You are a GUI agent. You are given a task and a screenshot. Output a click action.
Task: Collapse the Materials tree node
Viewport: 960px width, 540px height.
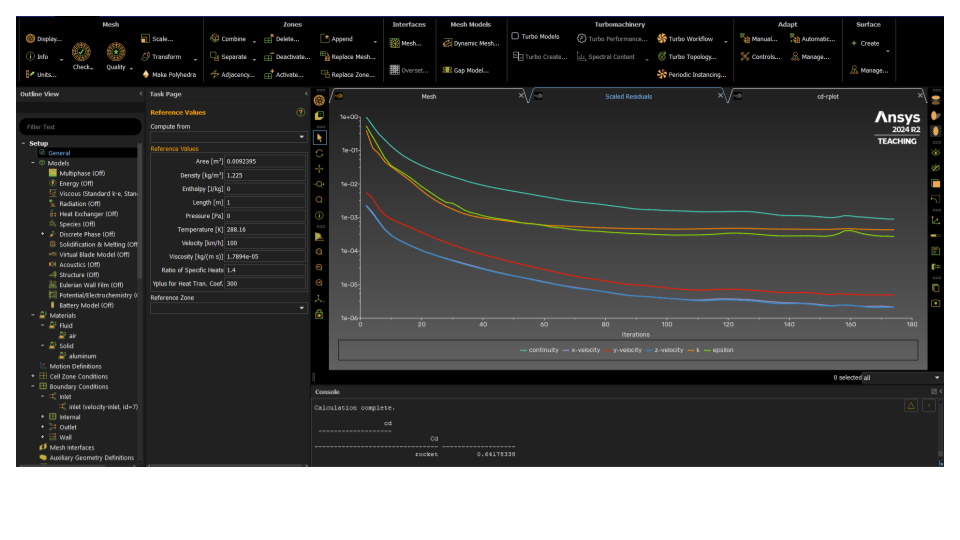pos(32,316)
